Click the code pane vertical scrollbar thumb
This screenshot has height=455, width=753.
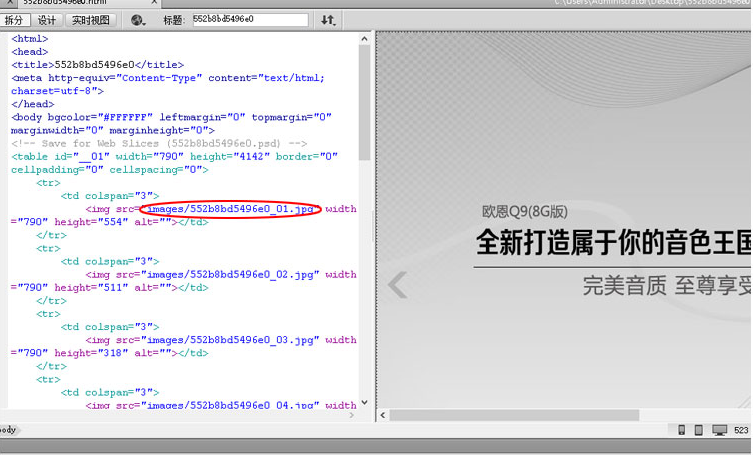(364, 102)
